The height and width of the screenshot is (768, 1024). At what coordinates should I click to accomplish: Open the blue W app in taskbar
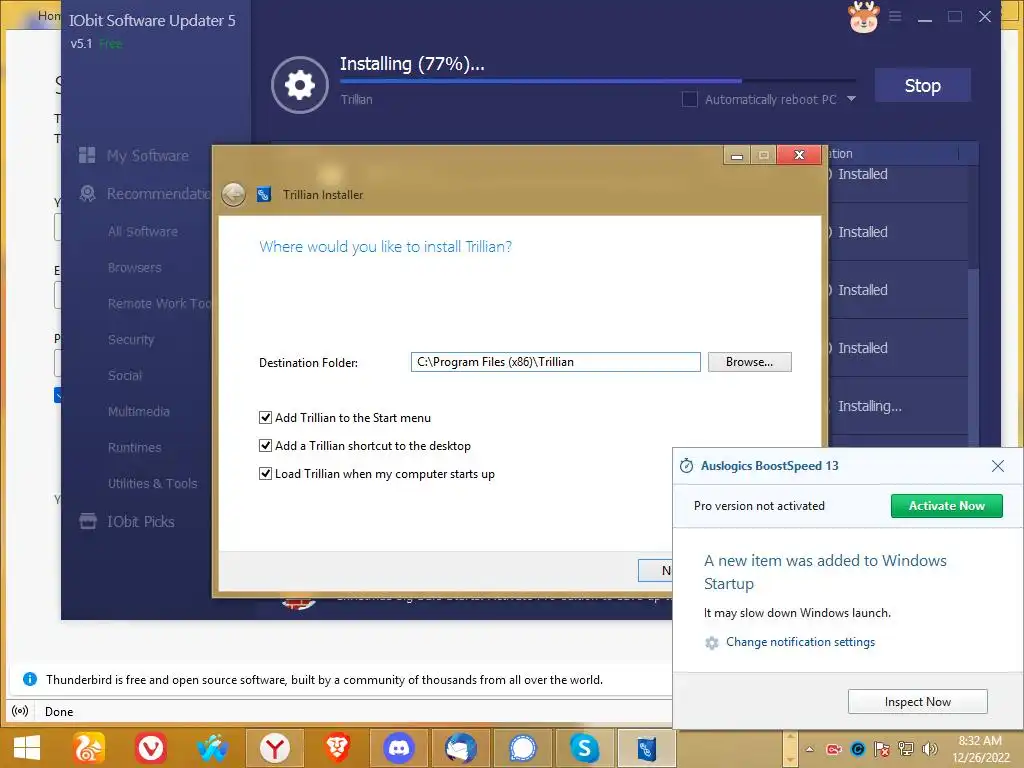(213, 748)
